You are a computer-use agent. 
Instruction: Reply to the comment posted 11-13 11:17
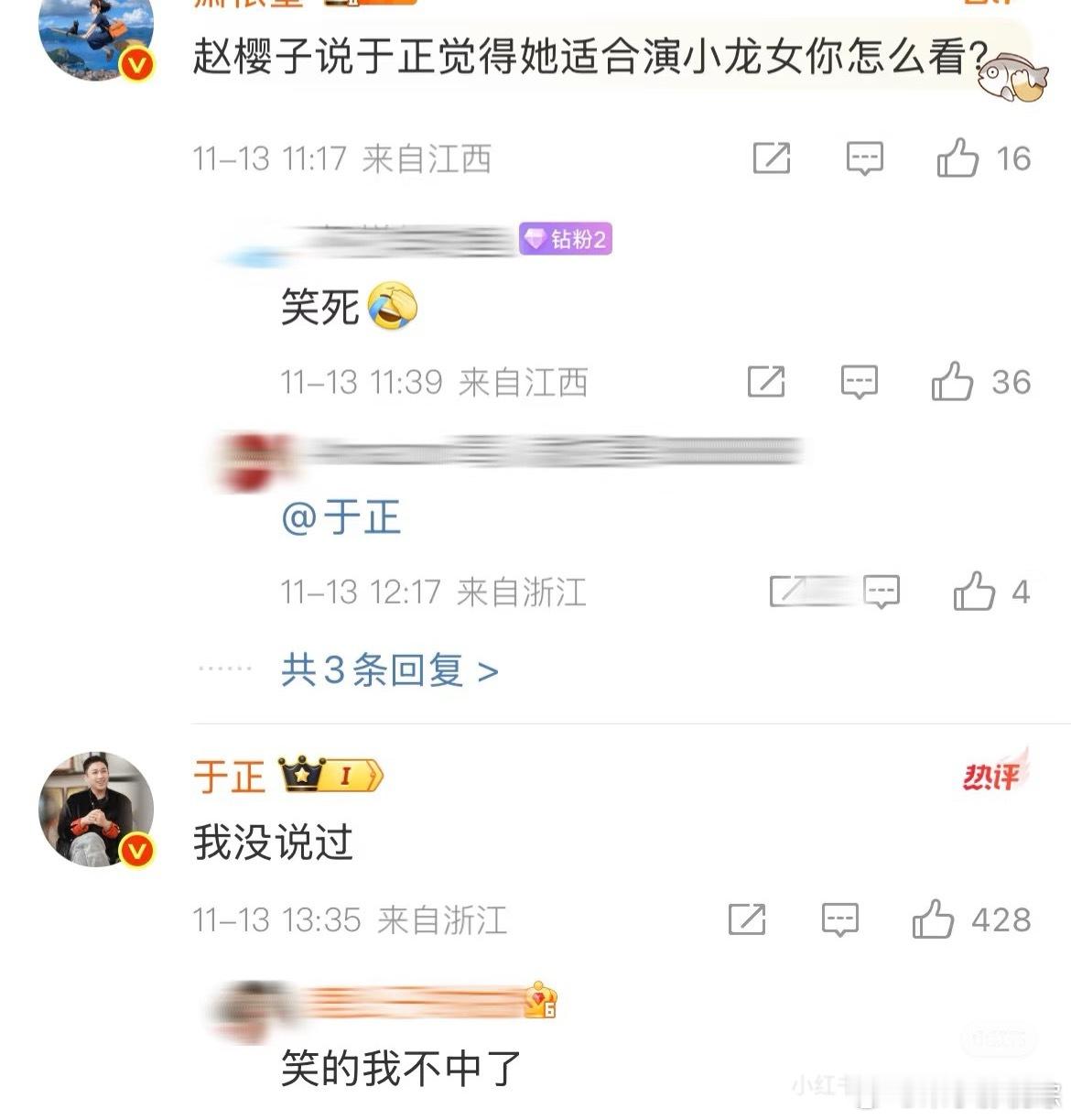tap(864, 159)
